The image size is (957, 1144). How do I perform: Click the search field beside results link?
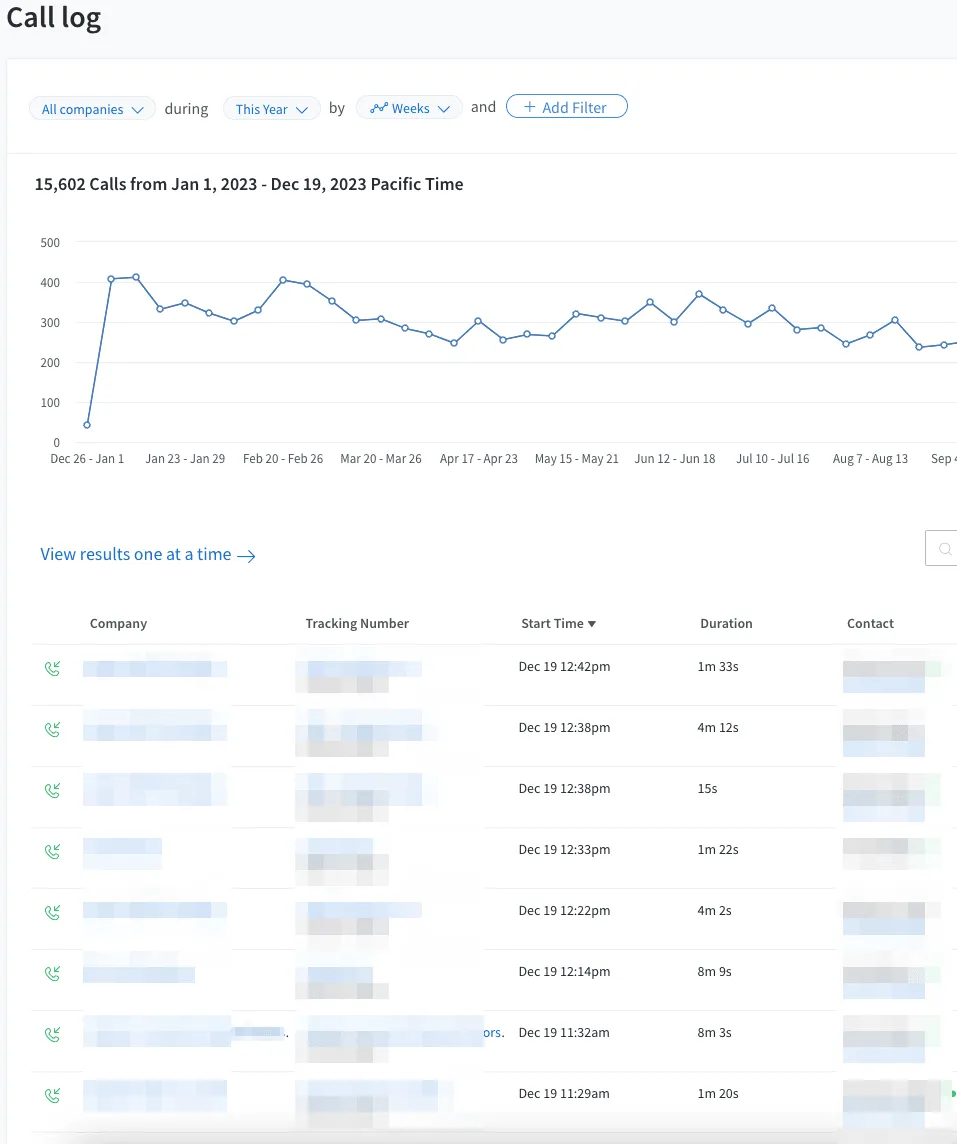tap(941, 548)
